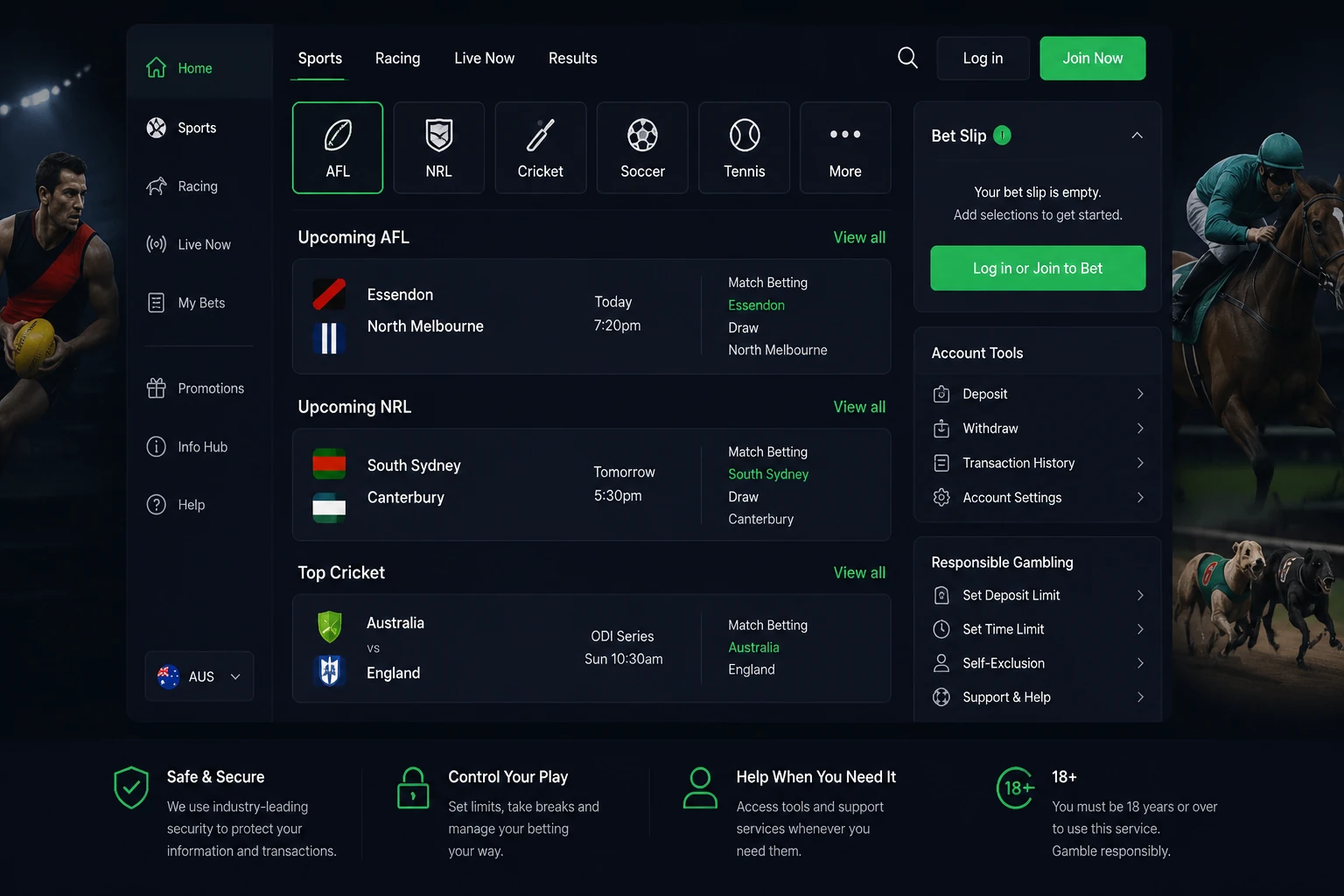Select the Soccer ball category tile

pyautogui.click(x=642, y=148)
